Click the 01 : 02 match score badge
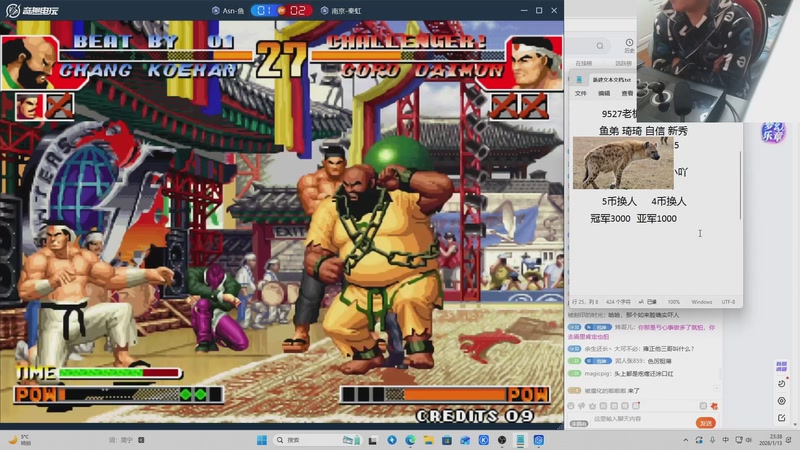800x450 pixels. (x=281, y=10)
